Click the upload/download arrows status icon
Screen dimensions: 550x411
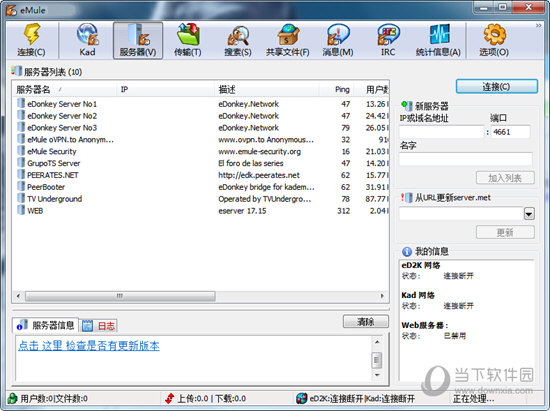tap(170, 398)
